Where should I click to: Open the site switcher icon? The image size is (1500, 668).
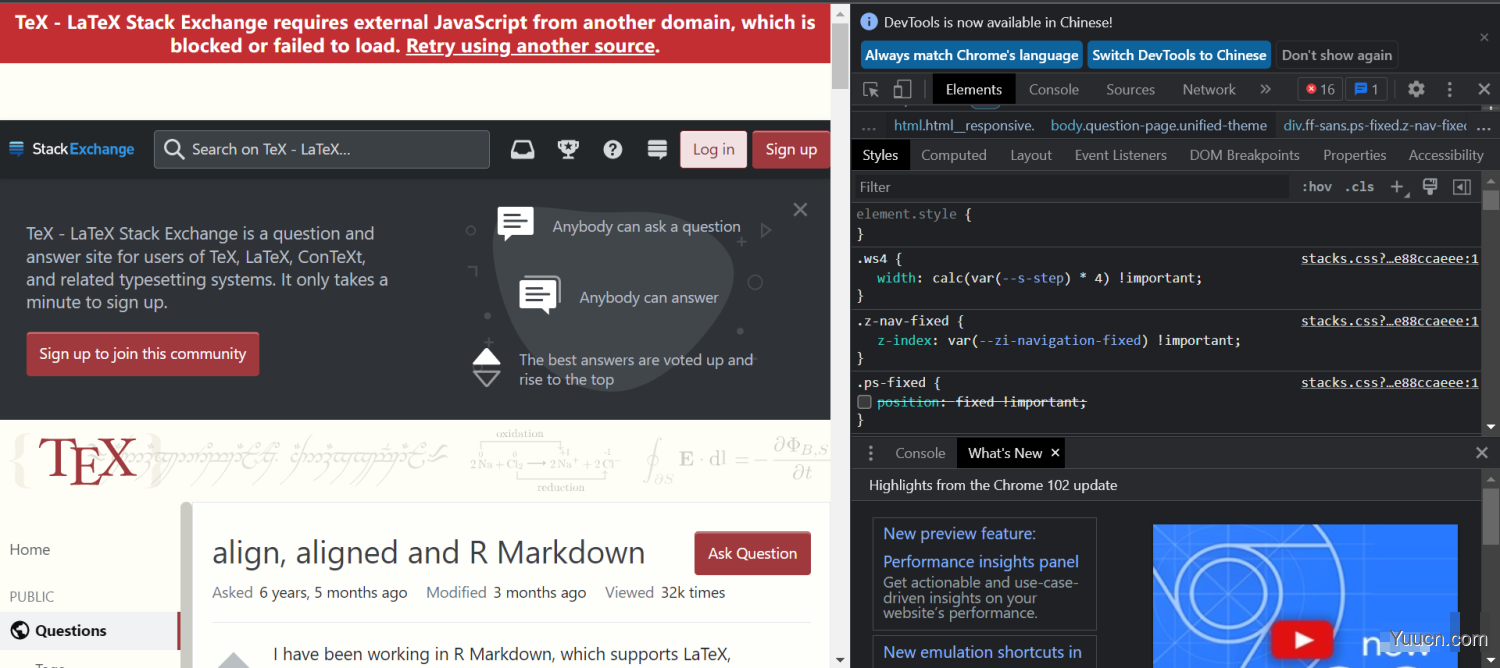click(x=657, y=149)
